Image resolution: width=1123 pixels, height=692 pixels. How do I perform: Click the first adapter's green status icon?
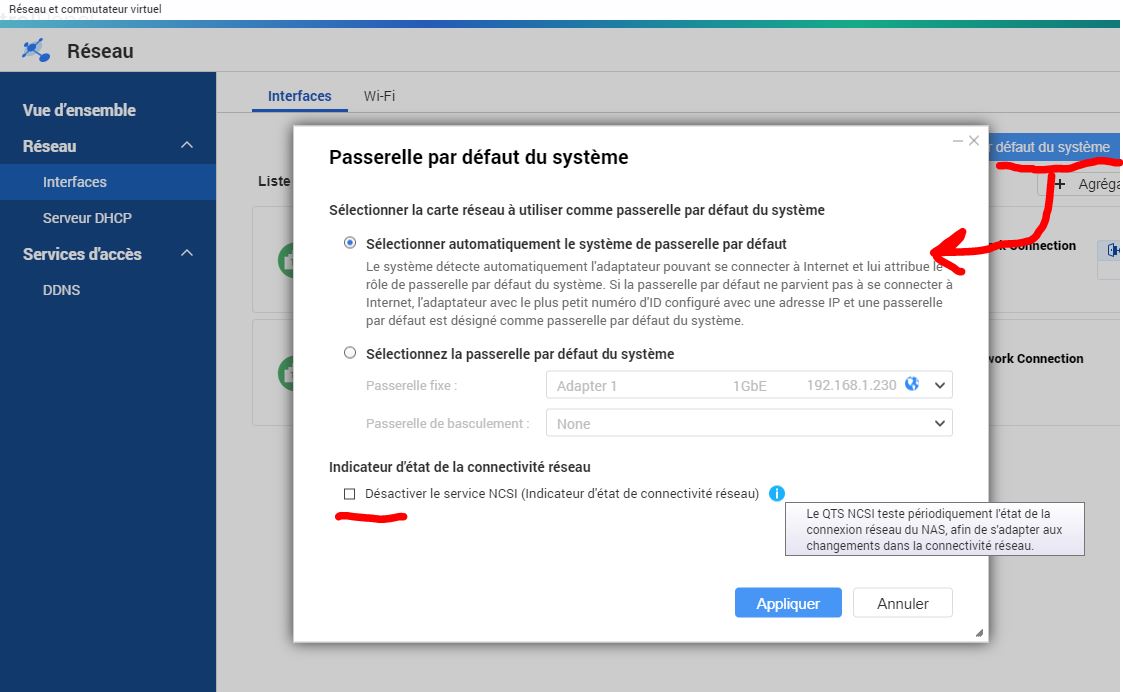click(285, 261)
